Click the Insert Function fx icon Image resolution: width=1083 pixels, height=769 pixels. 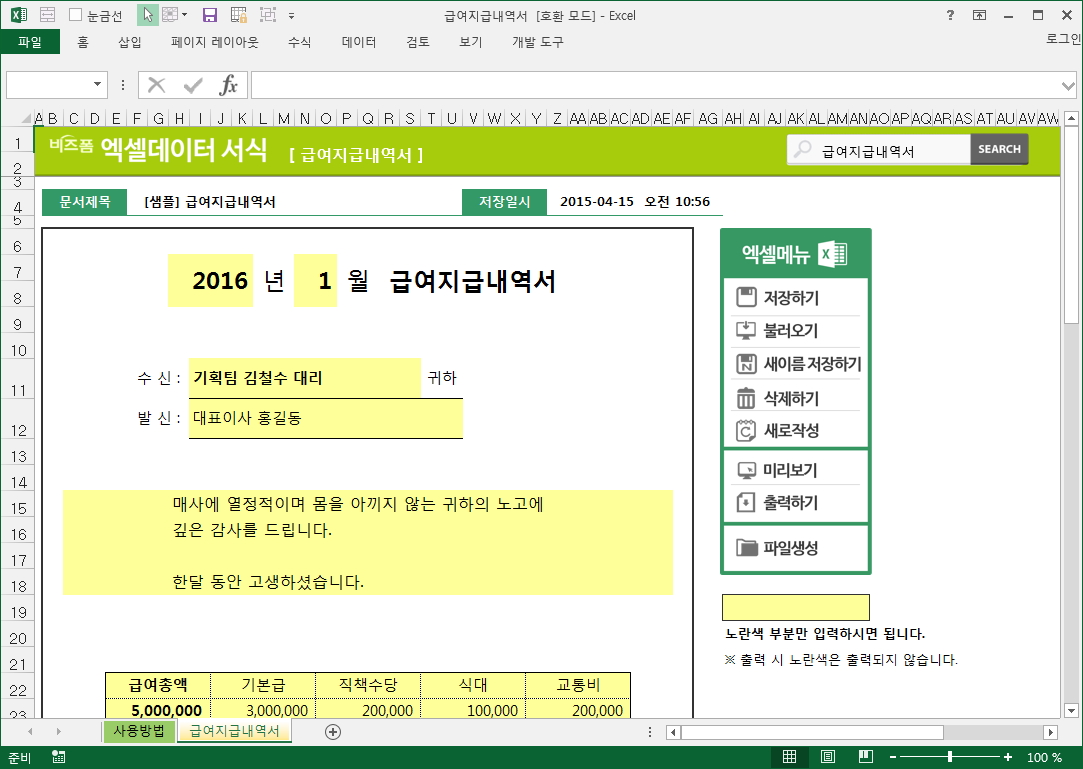(229, 85)
